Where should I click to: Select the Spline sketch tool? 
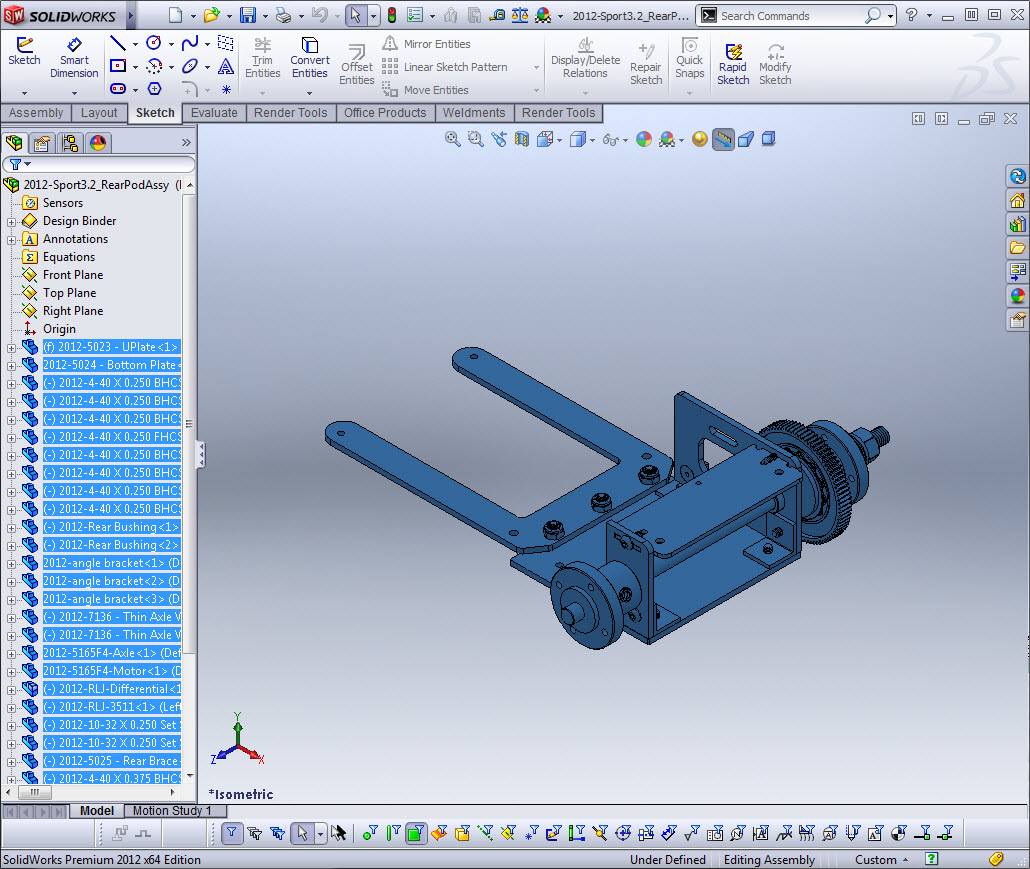[x=189, y=44]
